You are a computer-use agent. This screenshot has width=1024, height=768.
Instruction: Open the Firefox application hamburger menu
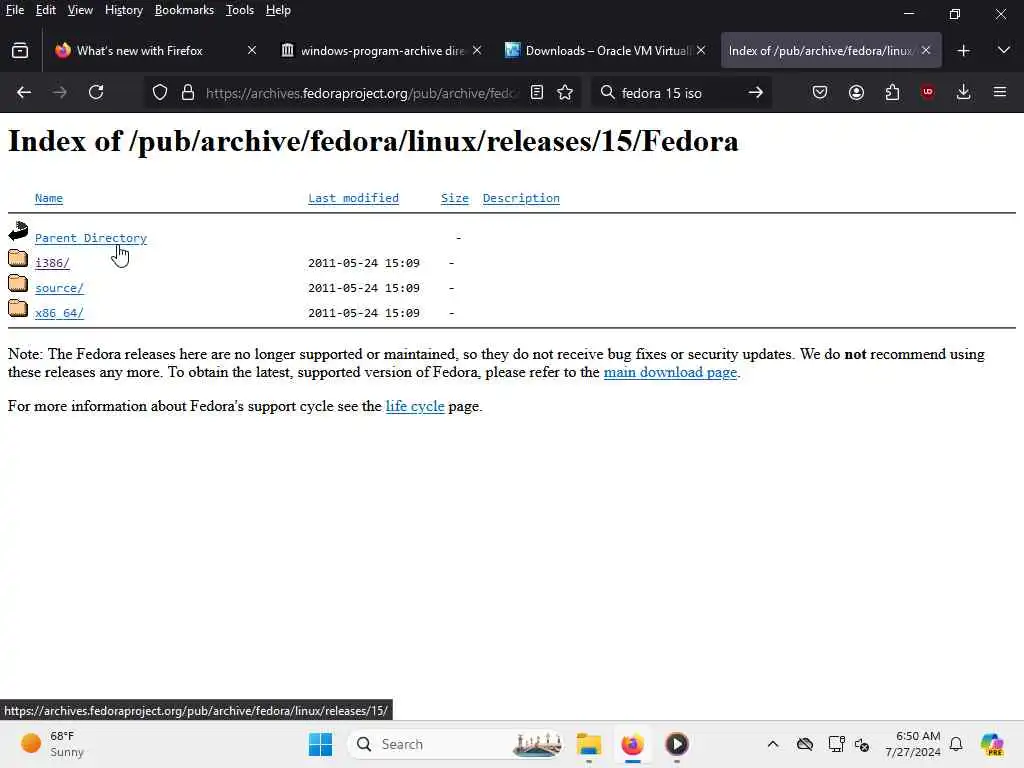point(1000,93)
